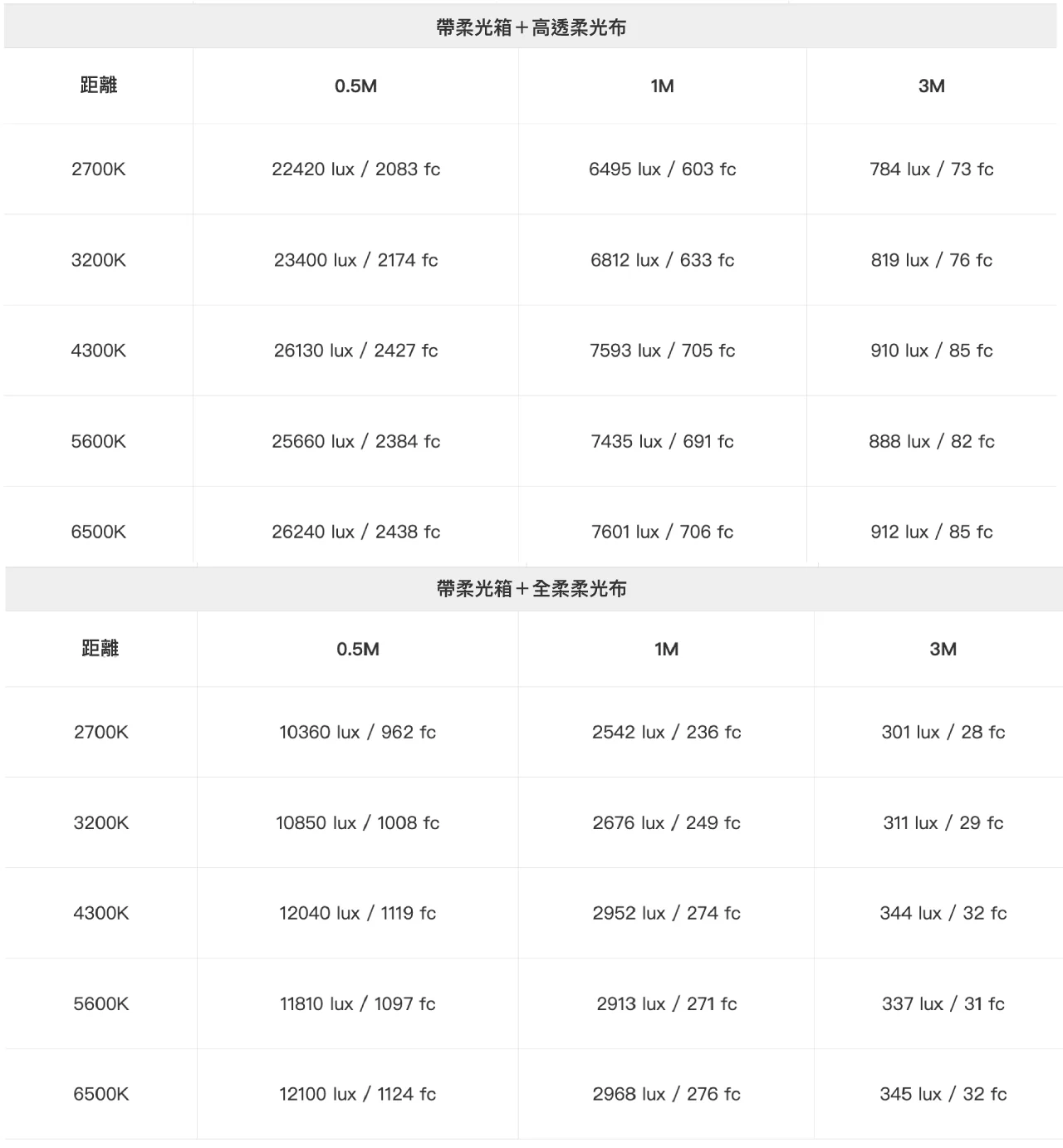Select the 7435 lux / 691 fc cell
The width and height of the screenshot is (1063, 1148).
662,441
